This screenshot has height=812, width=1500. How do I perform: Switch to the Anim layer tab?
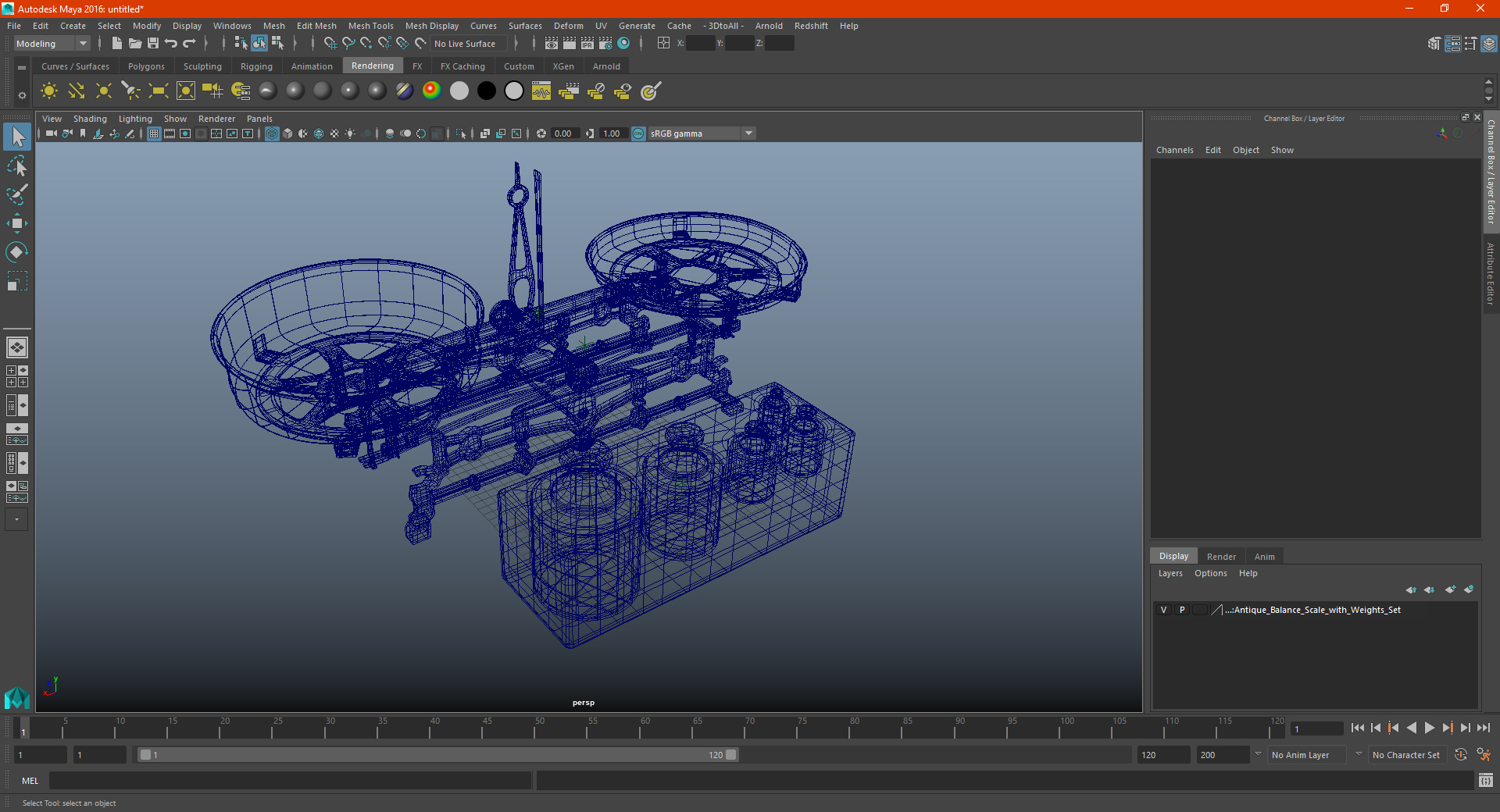click(1264, 557)
